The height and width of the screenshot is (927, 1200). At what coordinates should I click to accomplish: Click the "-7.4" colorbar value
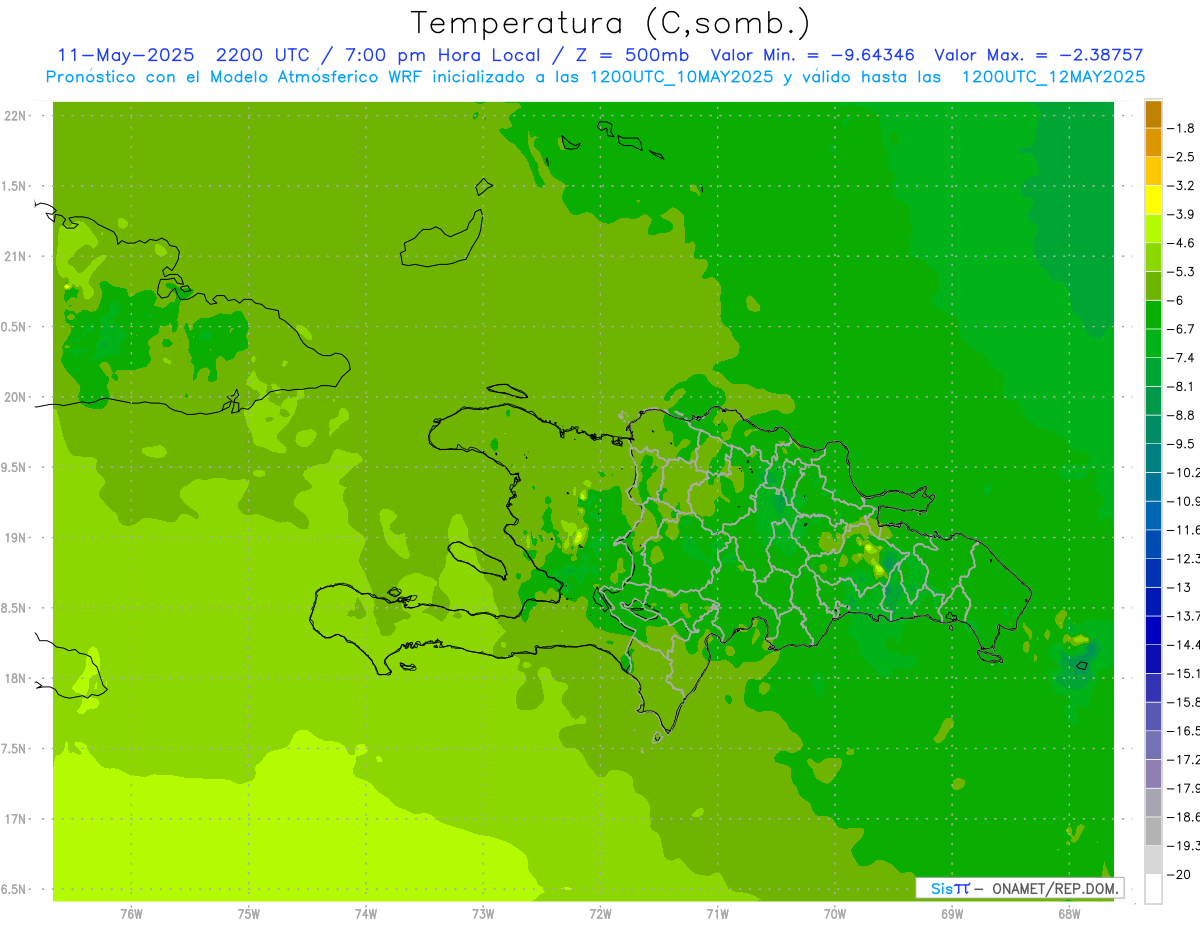pos(1182,357)
